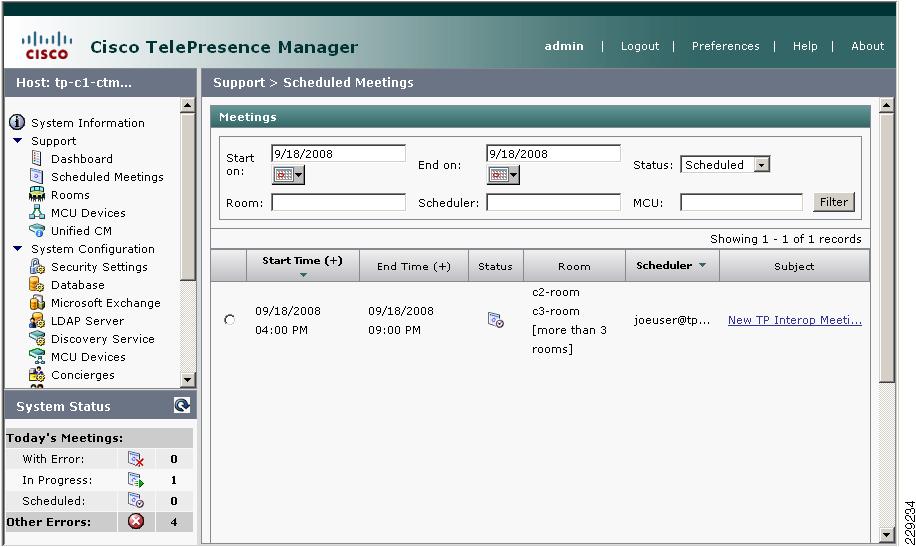Click the Security Settings icon
916x547 pixels.
[37, 266]
